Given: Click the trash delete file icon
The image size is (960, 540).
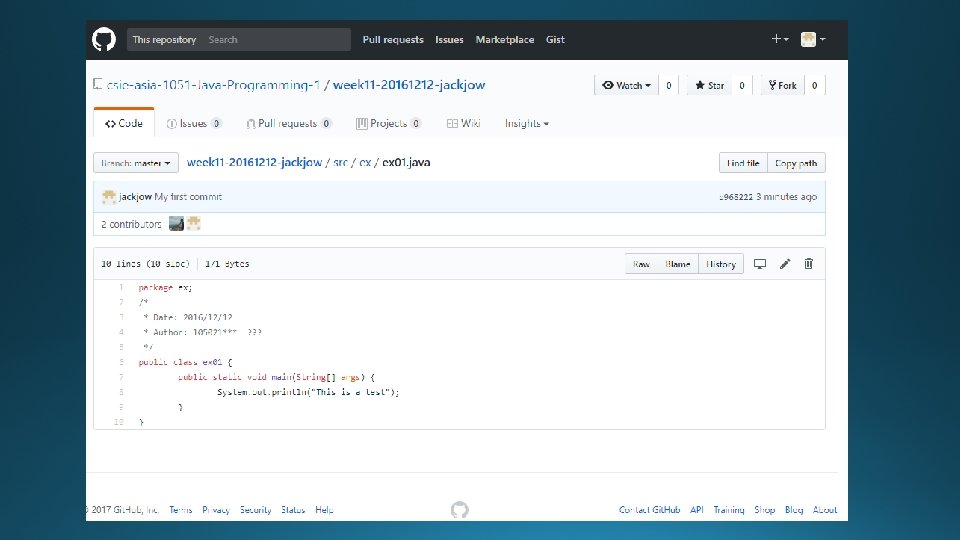Looking at the screenshot, I should pos(809,264).
